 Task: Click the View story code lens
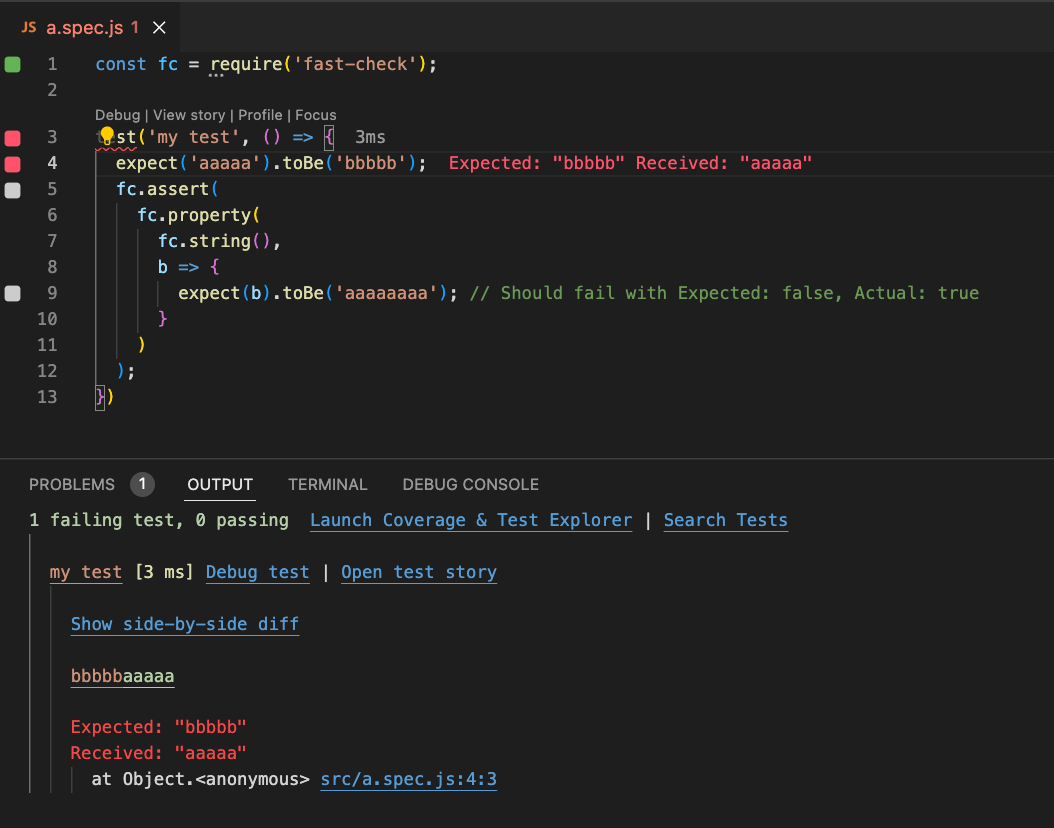(x=189, y=115)
